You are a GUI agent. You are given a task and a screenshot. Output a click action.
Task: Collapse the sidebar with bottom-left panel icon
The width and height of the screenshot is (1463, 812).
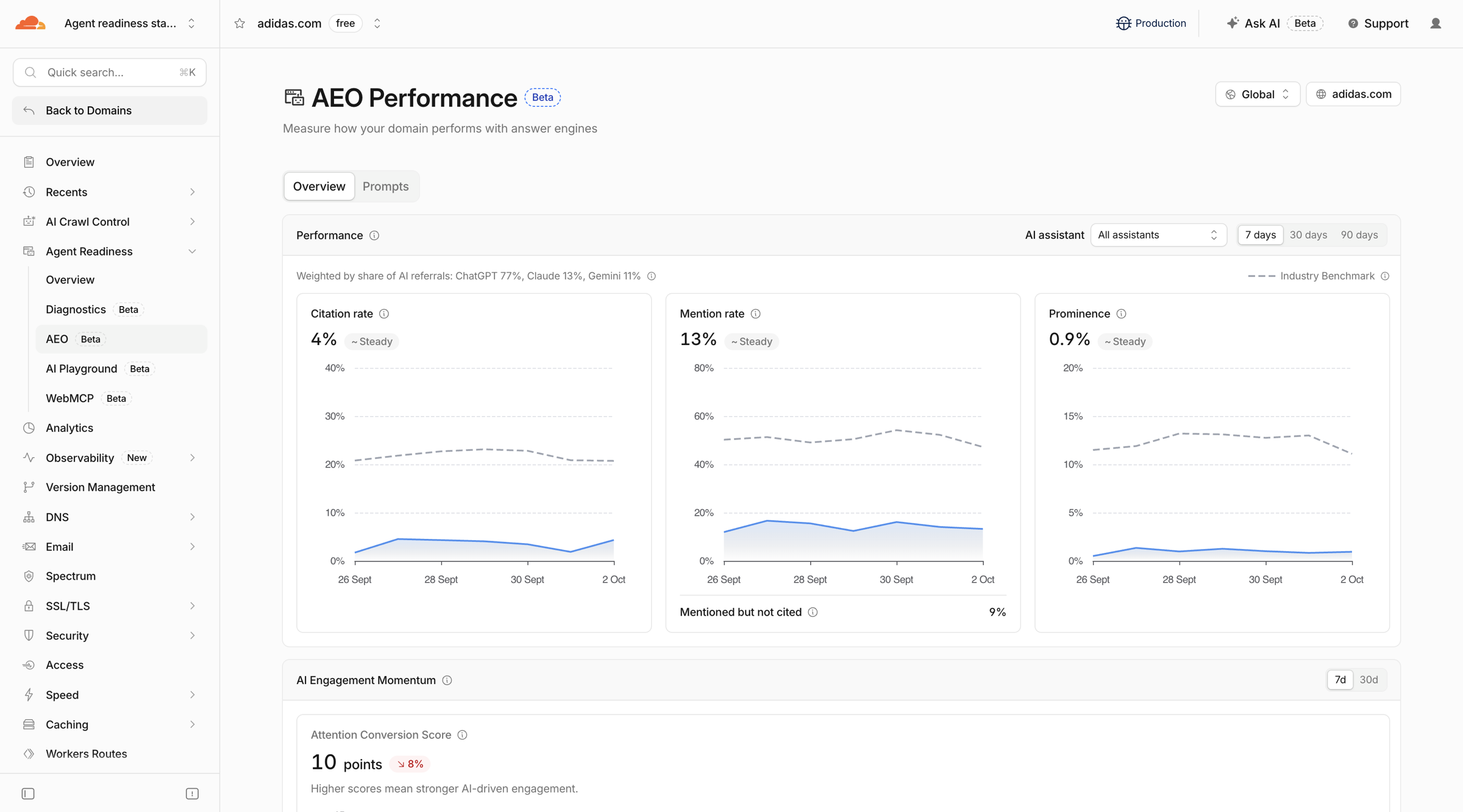(x=28, y=794)
